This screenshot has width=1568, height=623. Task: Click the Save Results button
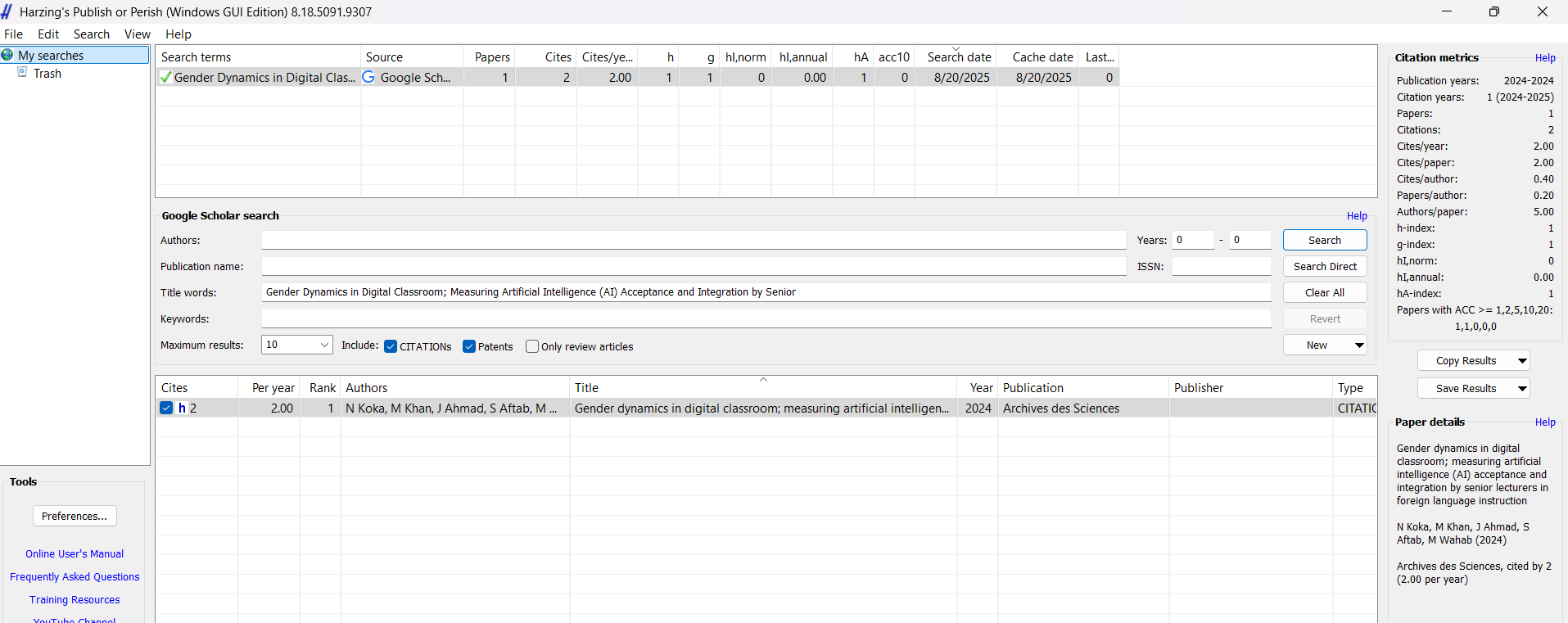tap(1466, 388)
